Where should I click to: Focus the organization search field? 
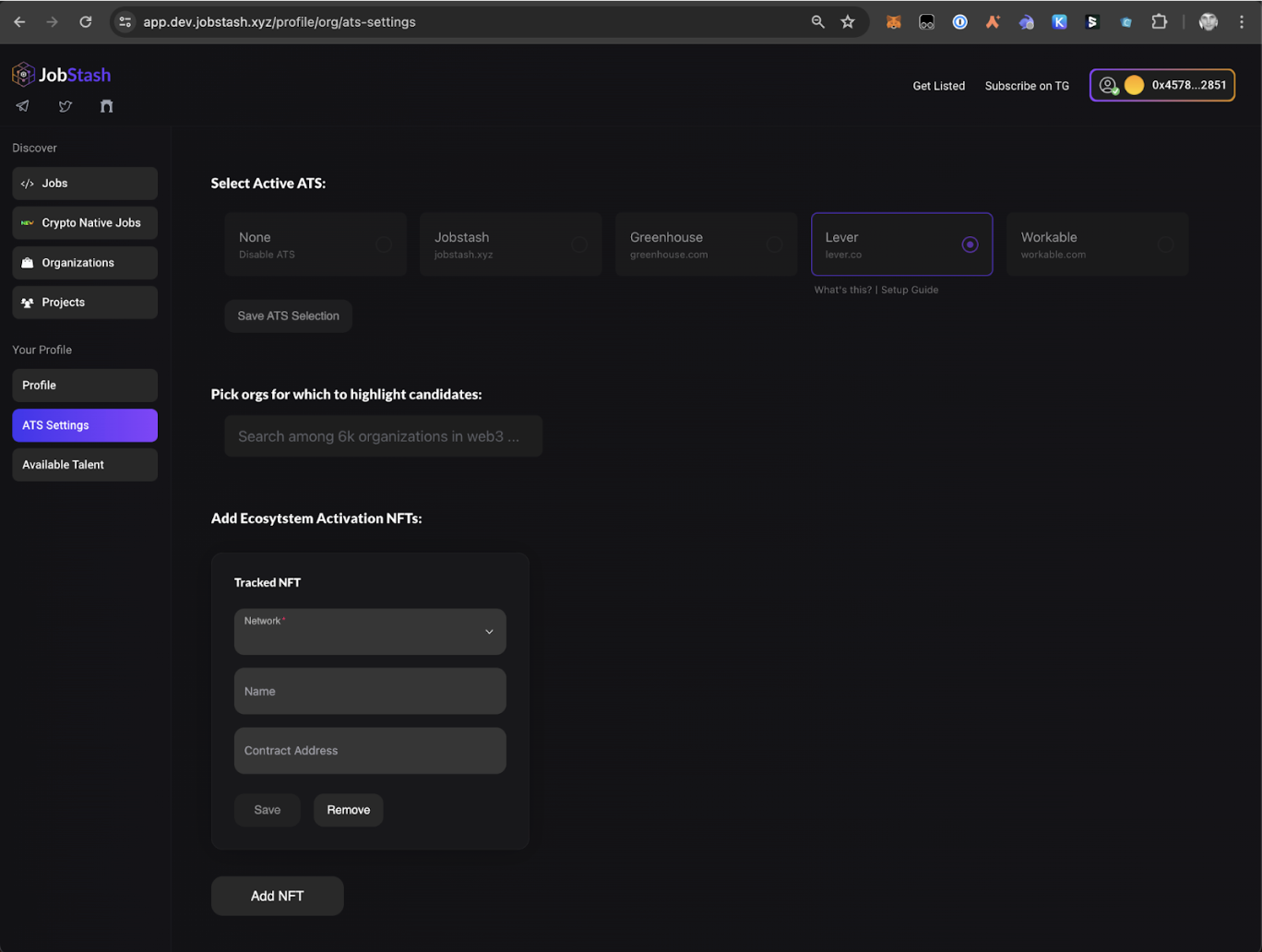tap(384, 436)
